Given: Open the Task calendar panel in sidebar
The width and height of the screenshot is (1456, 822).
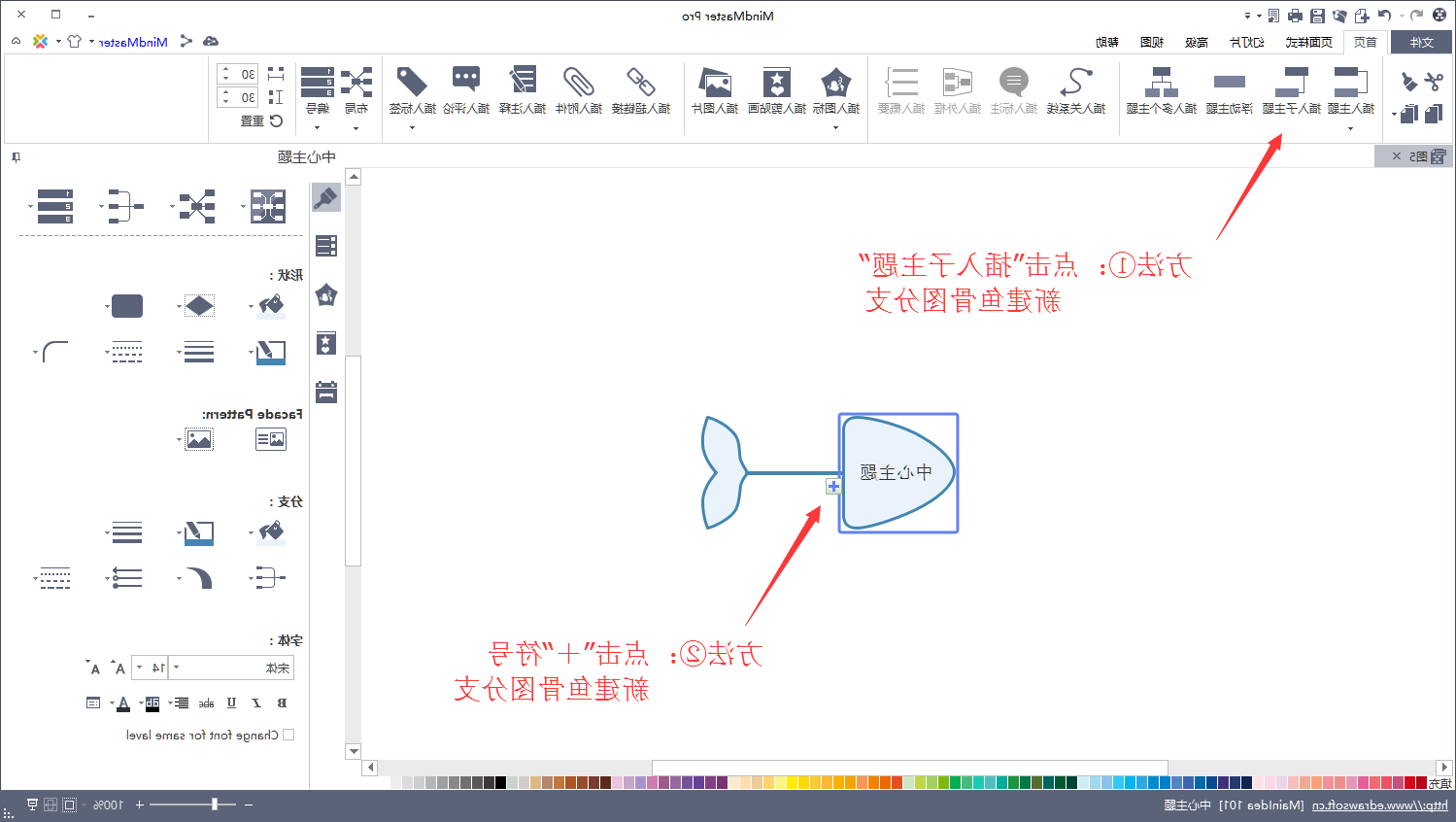Looking at the screenshot, I should coord(326,392).
